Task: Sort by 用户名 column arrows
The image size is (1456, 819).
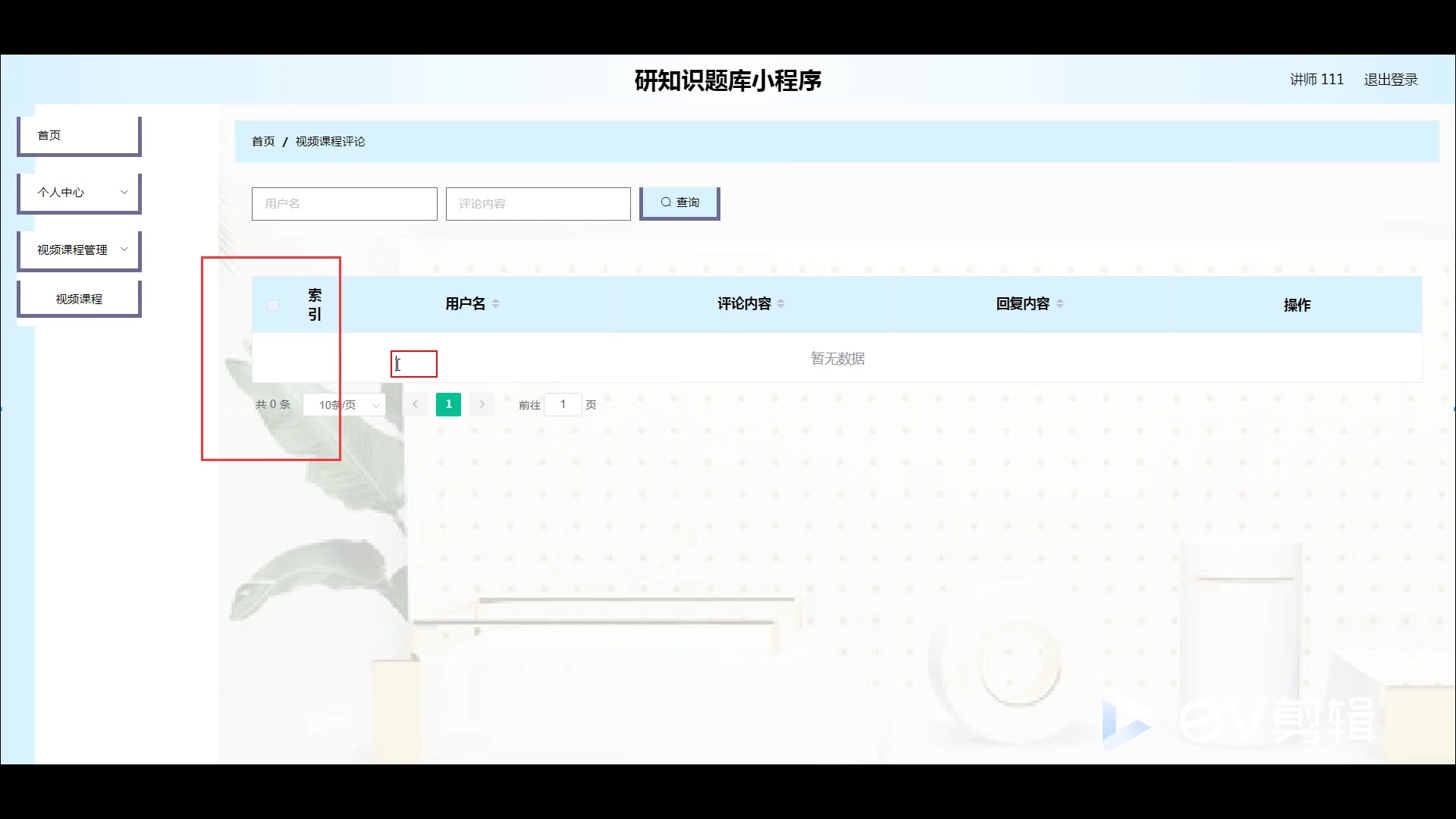Action: click(495, 303)
